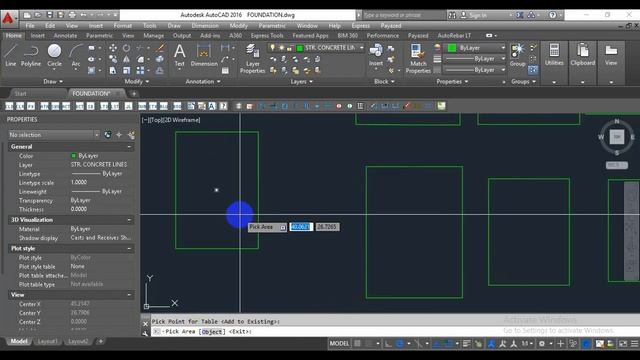
Task: Open the Dimension menu
Action: (205, 26)
